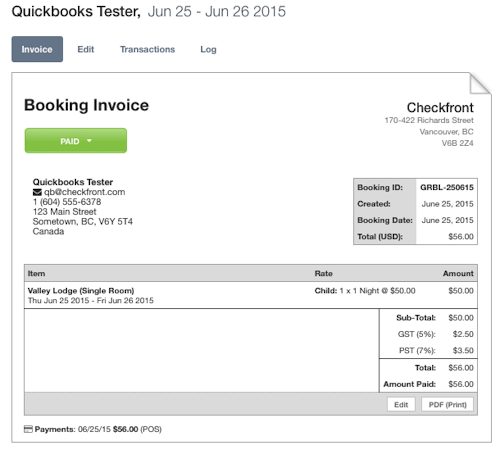
Task: Open the PAID status dropdown
Action: tap(76, 141)
